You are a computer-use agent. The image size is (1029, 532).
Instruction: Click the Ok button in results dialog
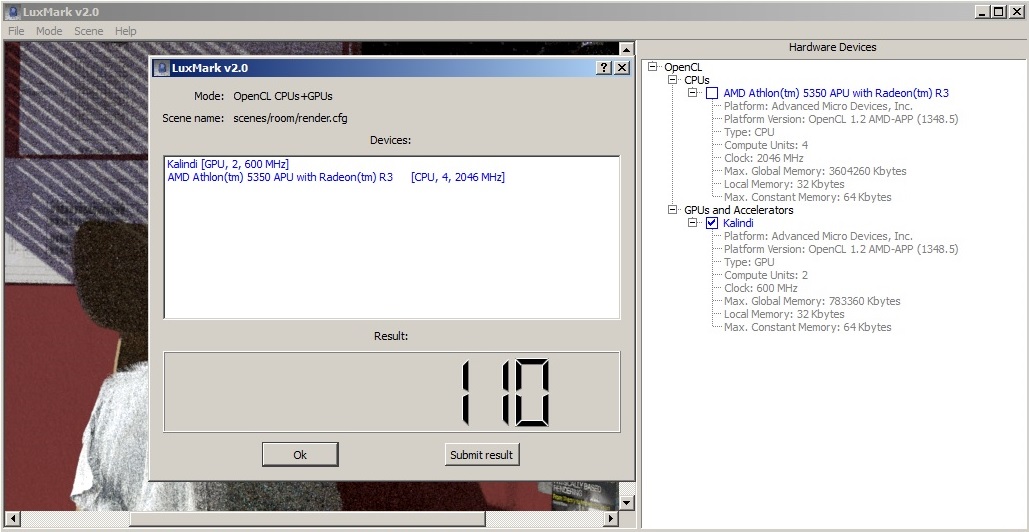click(300, 455)
